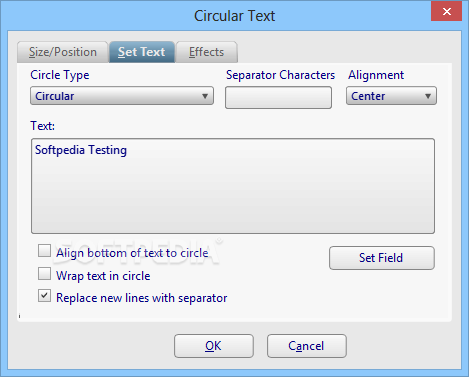The image size is (469, 377).
Task: Tick the Wrap text in circle checkbox
Action: 44,274
